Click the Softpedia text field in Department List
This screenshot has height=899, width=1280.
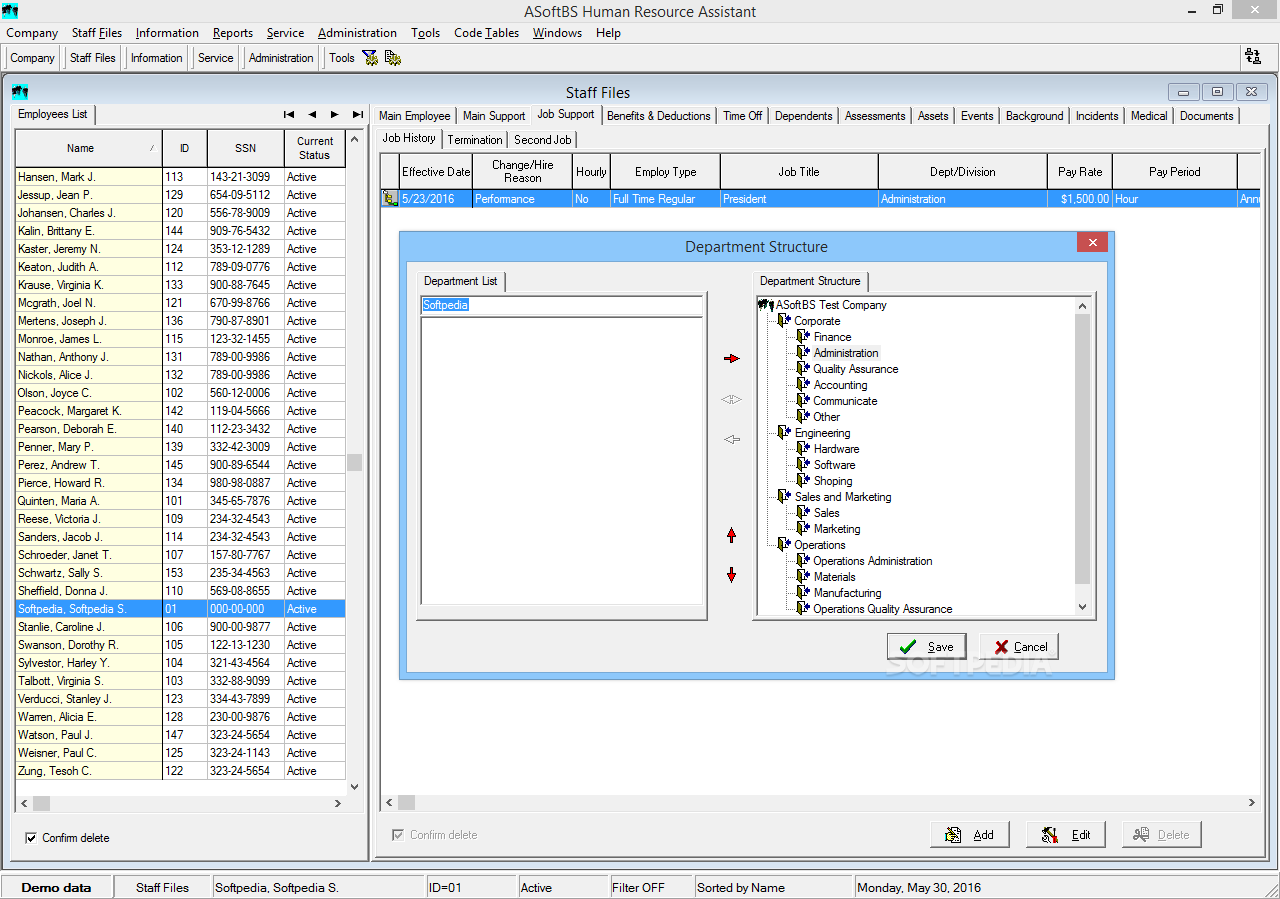coord(561,305)
